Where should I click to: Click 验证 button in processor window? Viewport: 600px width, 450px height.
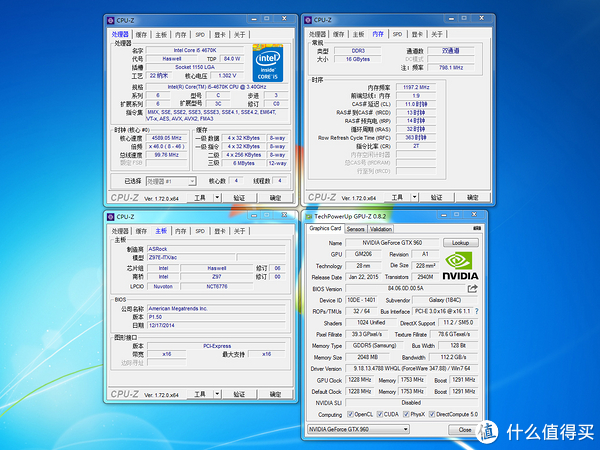(240, 197)
